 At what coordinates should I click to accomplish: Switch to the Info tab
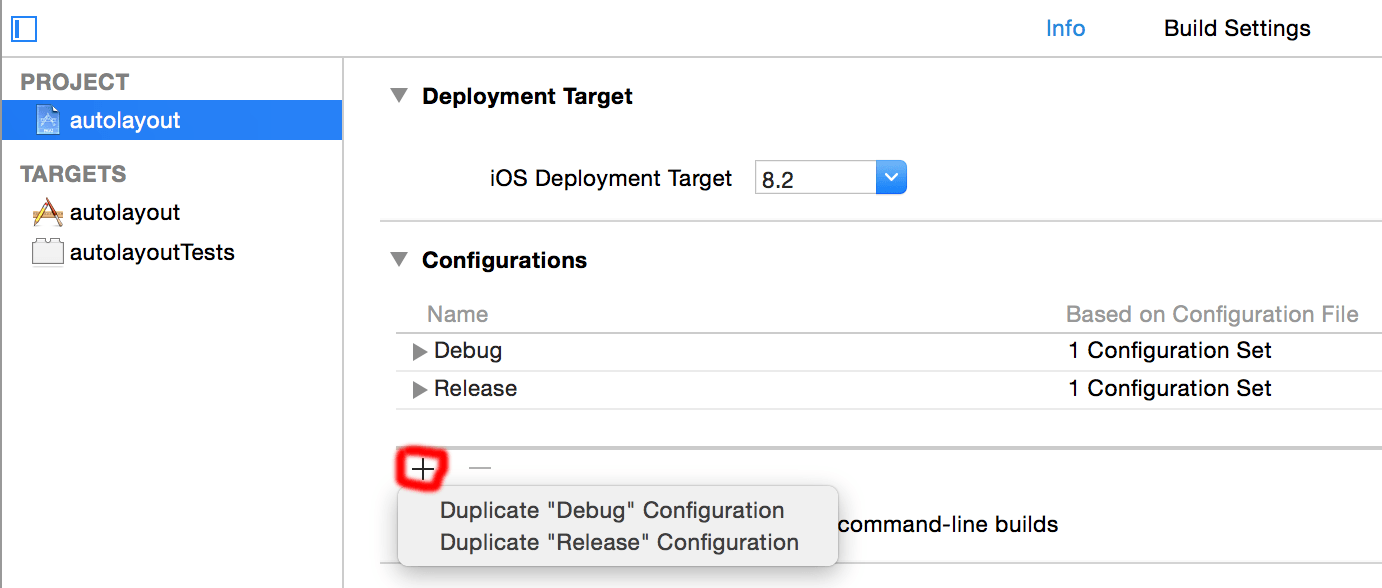point(1065,28)
